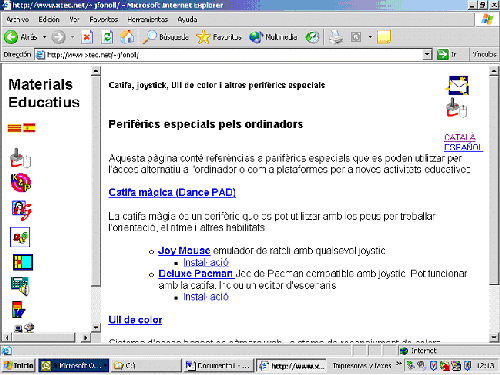Click the Inicio start button on taskbar
This screenshot has width=500, height=375.
pos(19,365)
